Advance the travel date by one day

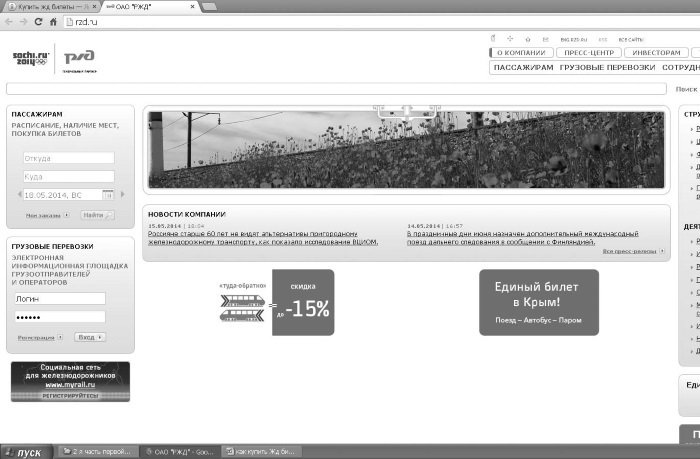122,194
